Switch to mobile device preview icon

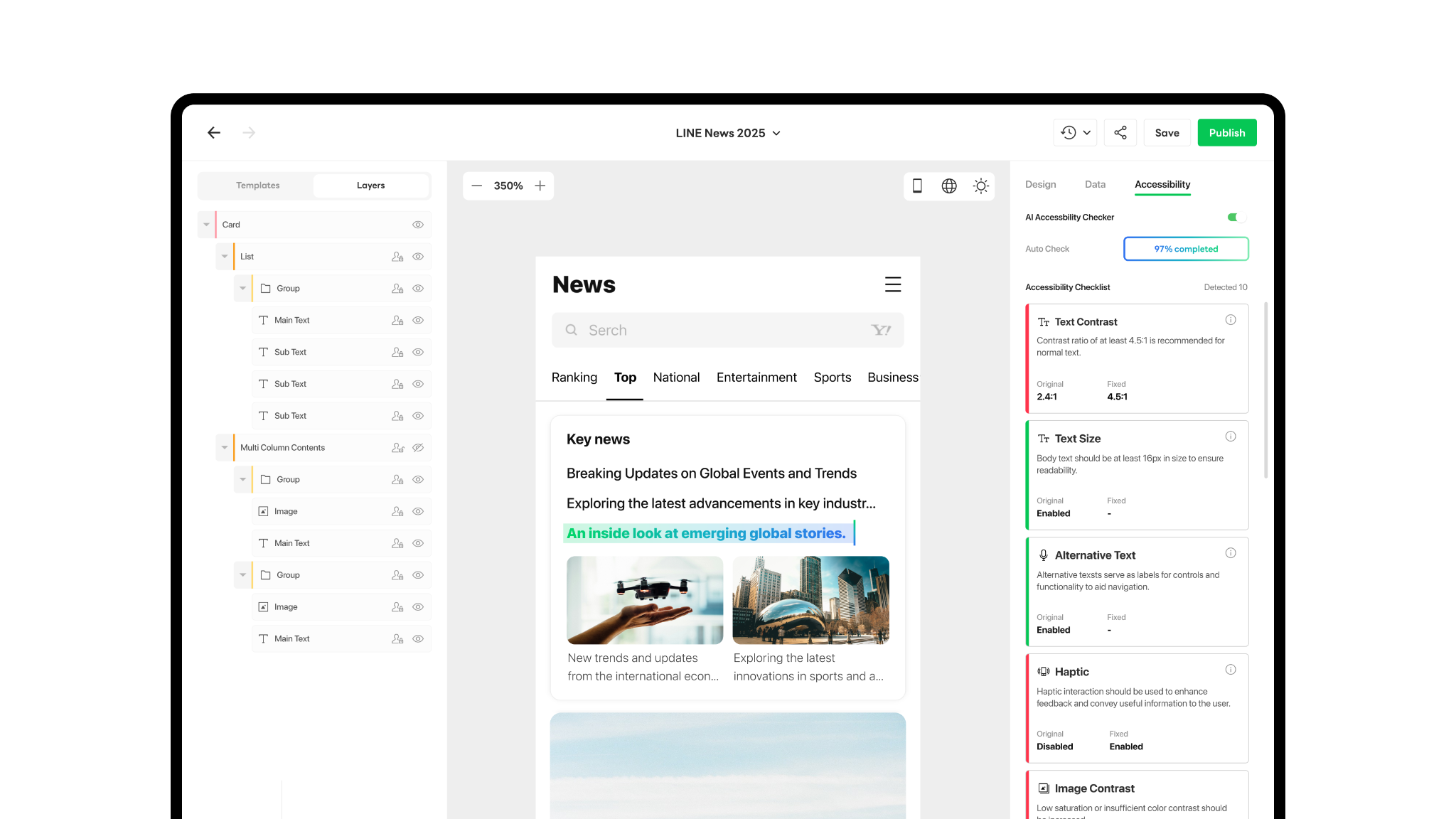[917, 186]
